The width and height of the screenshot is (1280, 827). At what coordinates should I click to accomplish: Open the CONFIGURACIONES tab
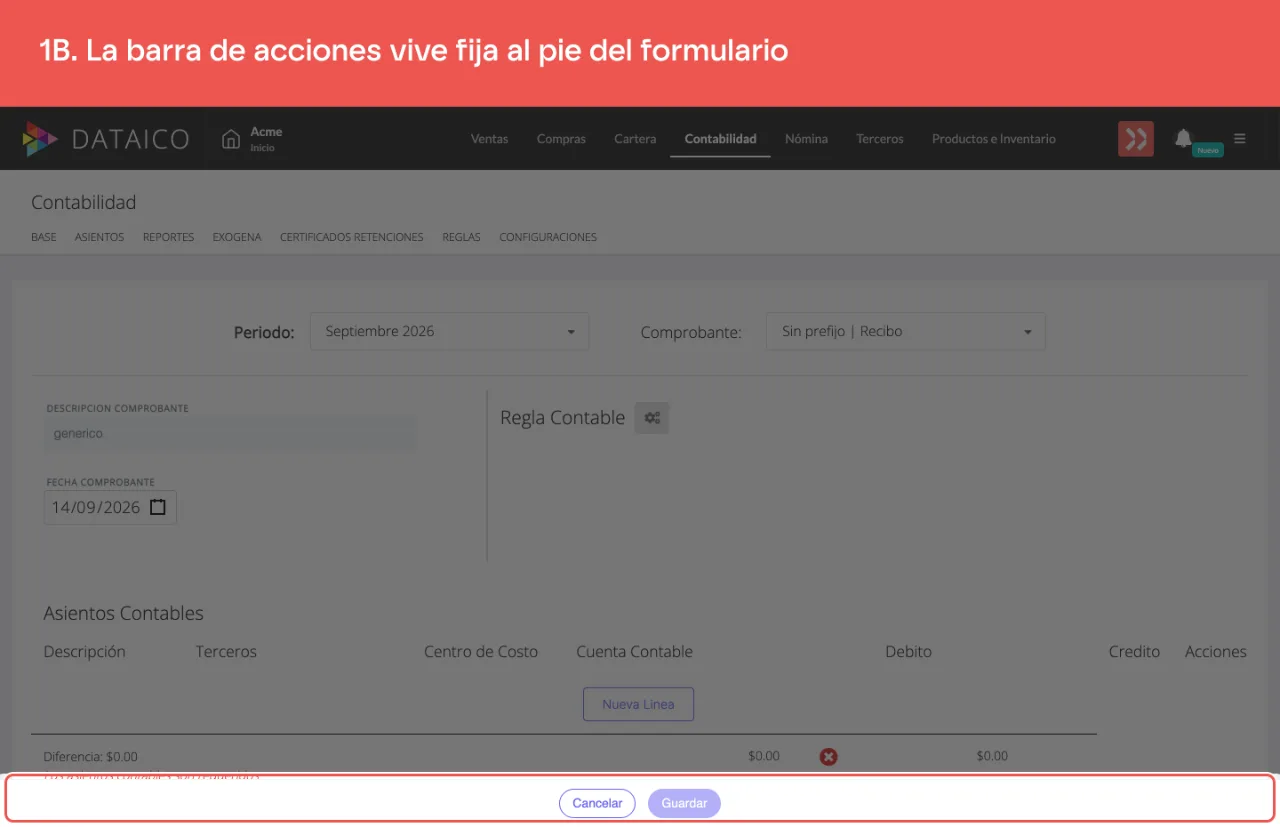[548, 237]
